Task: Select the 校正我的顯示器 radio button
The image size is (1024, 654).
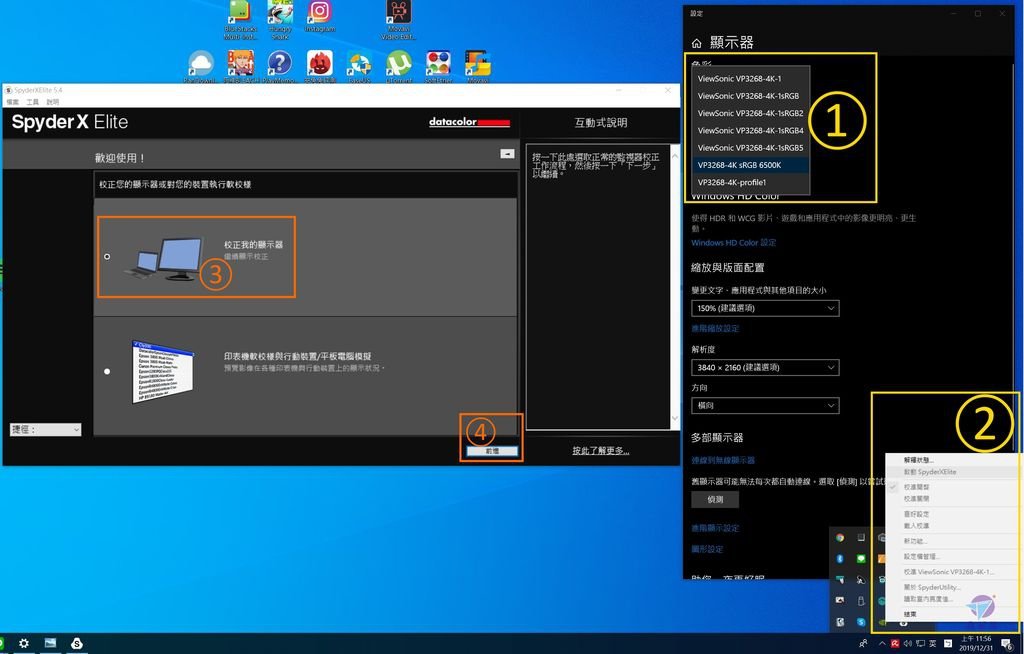Action: tap(107, 257)
